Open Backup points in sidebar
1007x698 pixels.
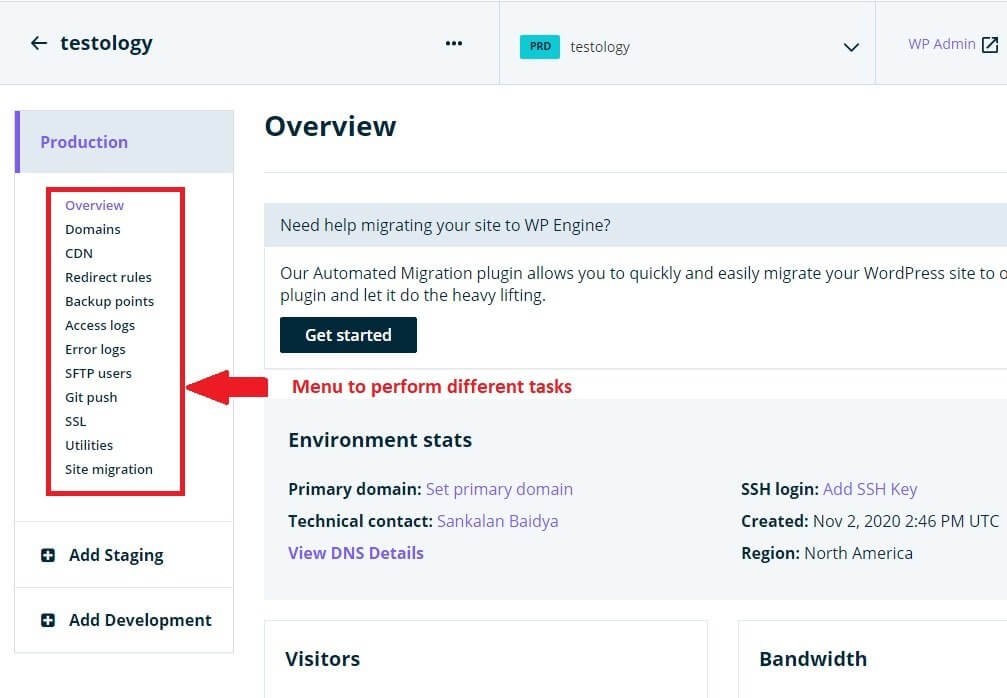[x=110, y=301]
